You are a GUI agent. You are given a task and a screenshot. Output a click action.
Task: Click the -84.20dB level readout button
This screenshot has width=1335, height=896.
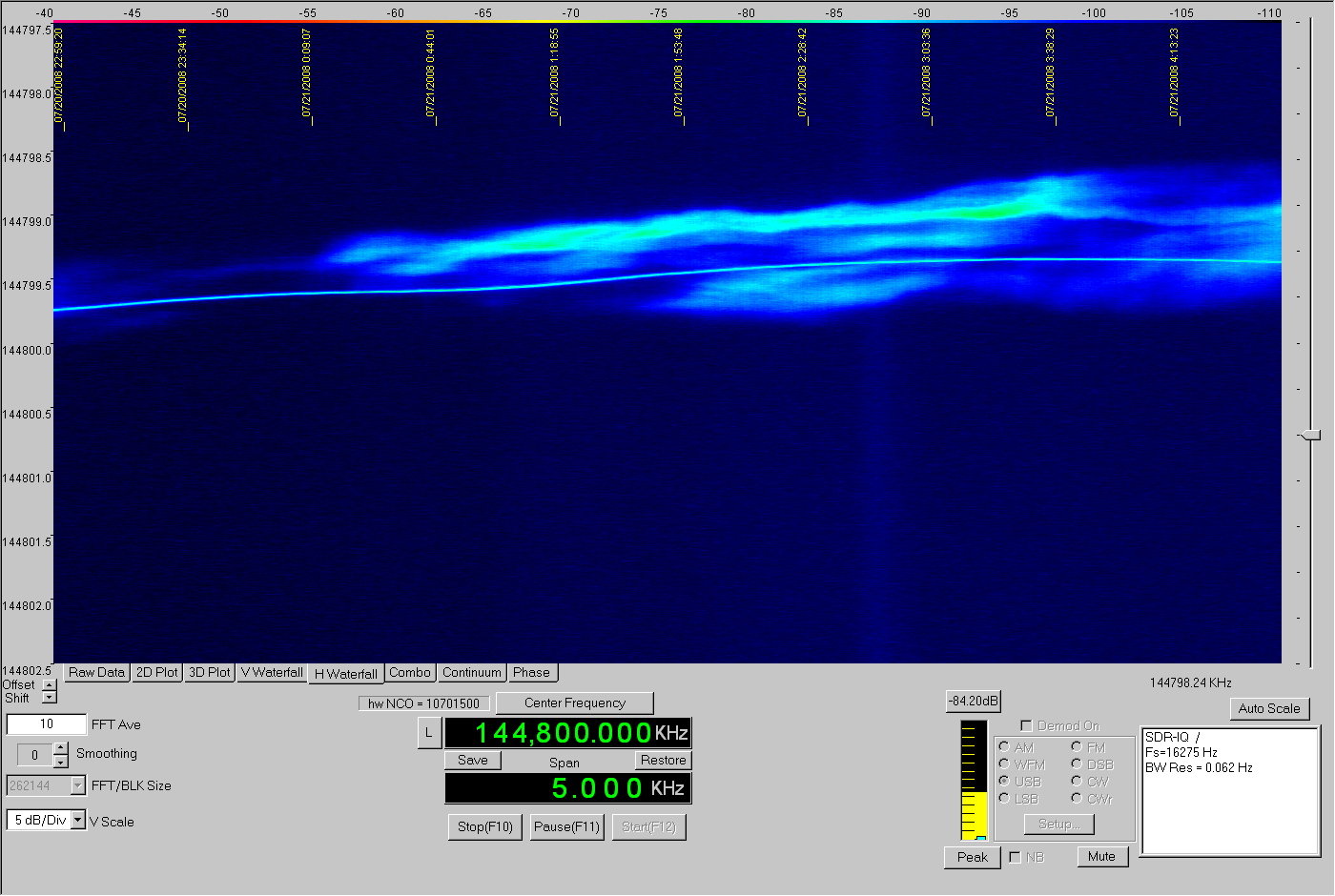[973, 702]
